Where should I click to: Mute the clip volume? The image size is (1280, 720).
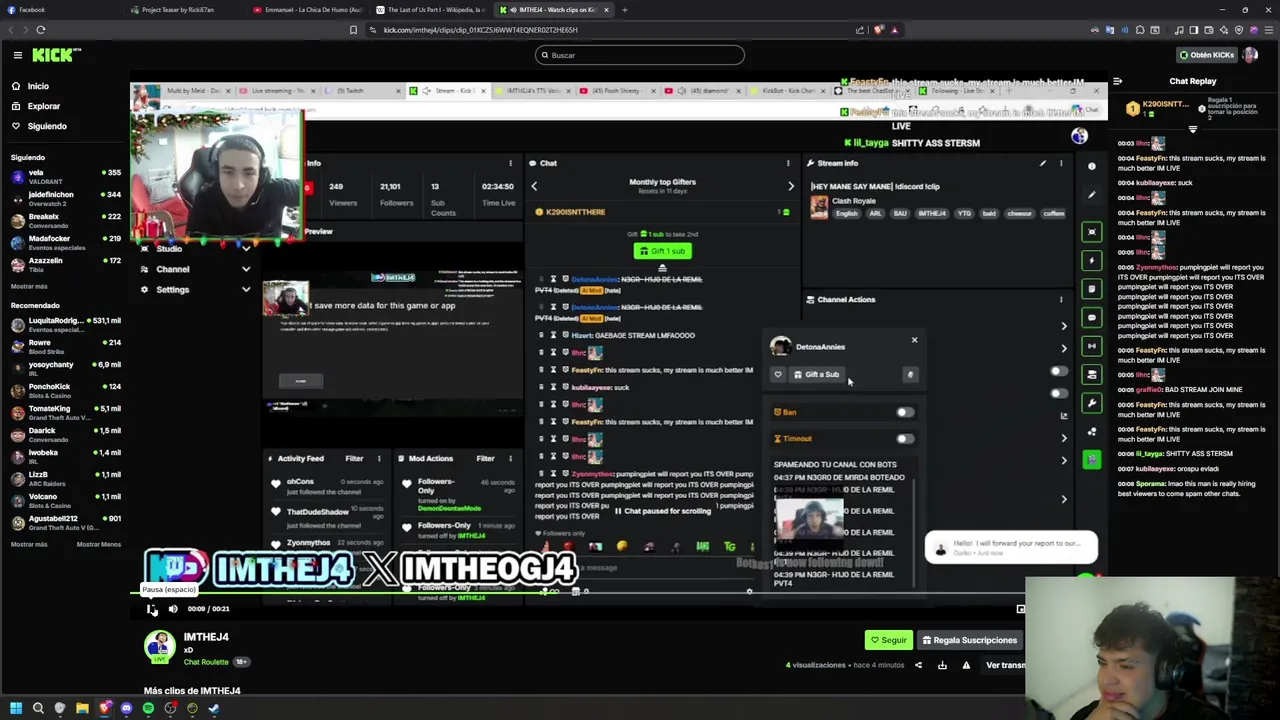tap(173, 608)
